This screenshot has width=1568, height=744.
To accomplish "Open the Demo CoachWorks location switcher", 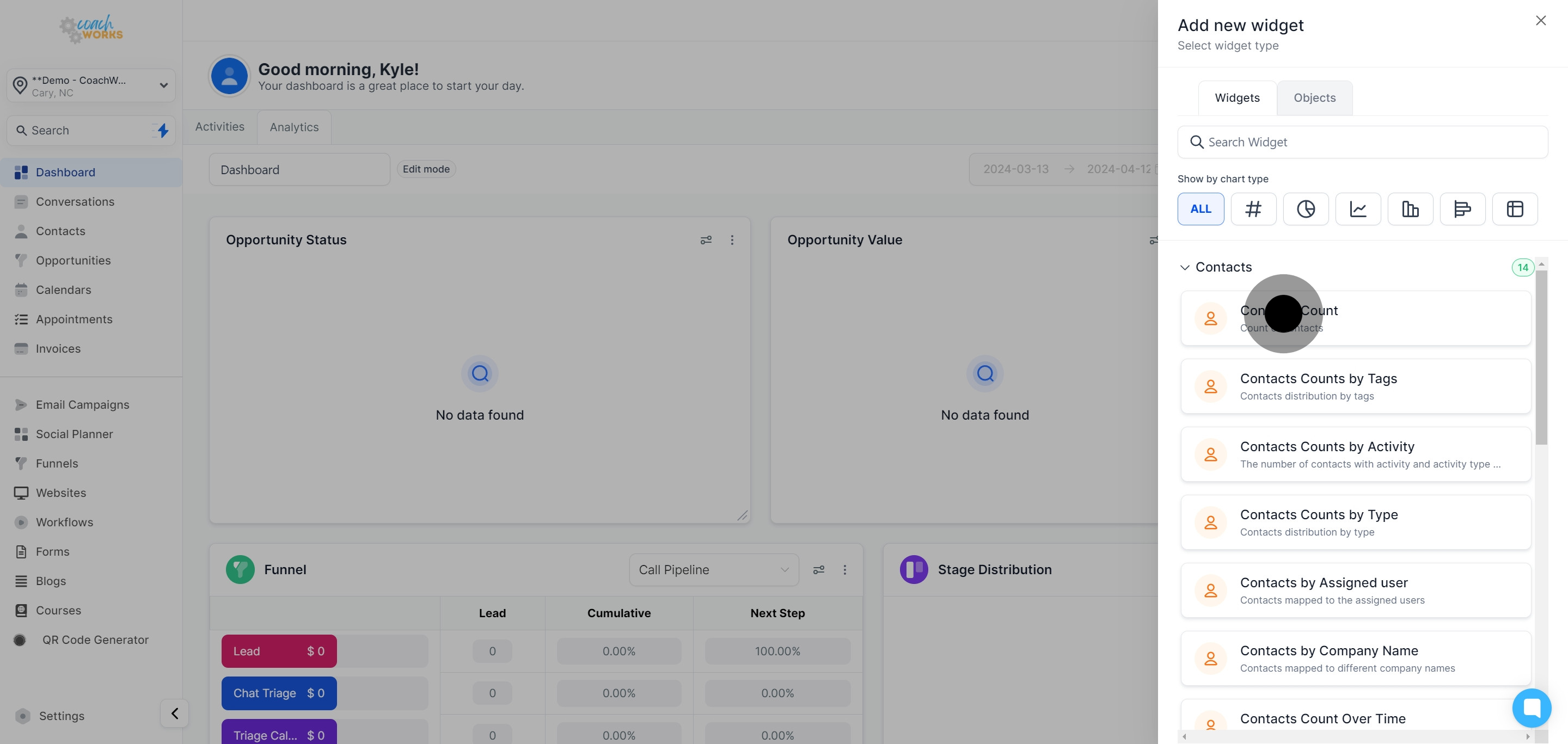I will [x=91, y=86].
